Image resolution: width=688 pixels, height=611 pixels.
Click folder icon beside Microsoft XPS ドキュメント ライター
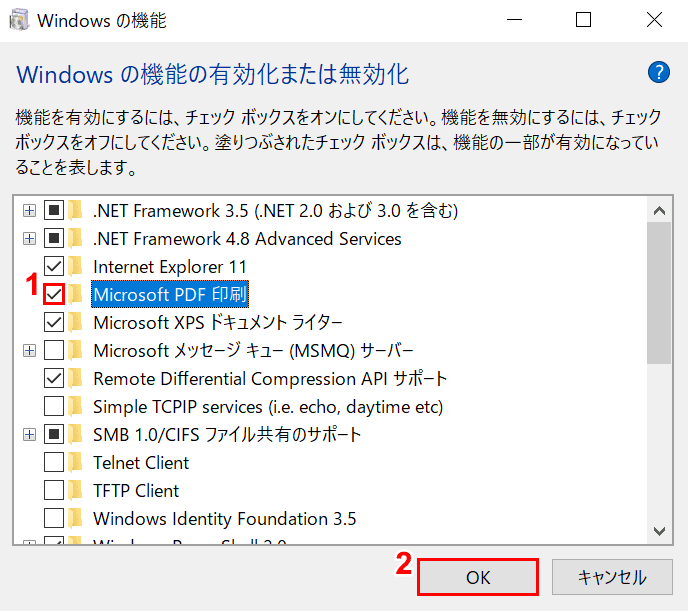coord(76,322)
